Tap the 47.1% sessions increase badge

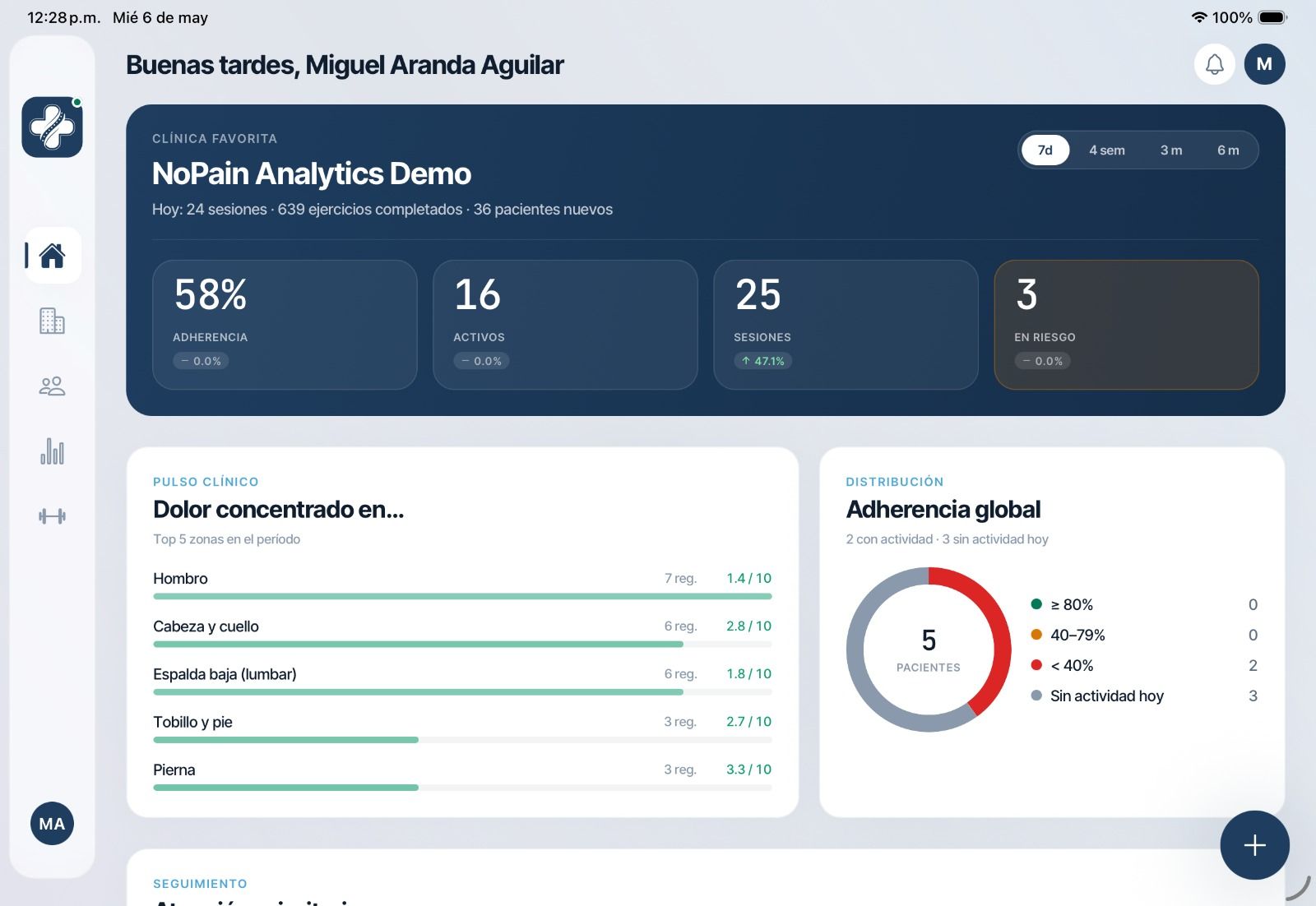(x=763, y=361)
